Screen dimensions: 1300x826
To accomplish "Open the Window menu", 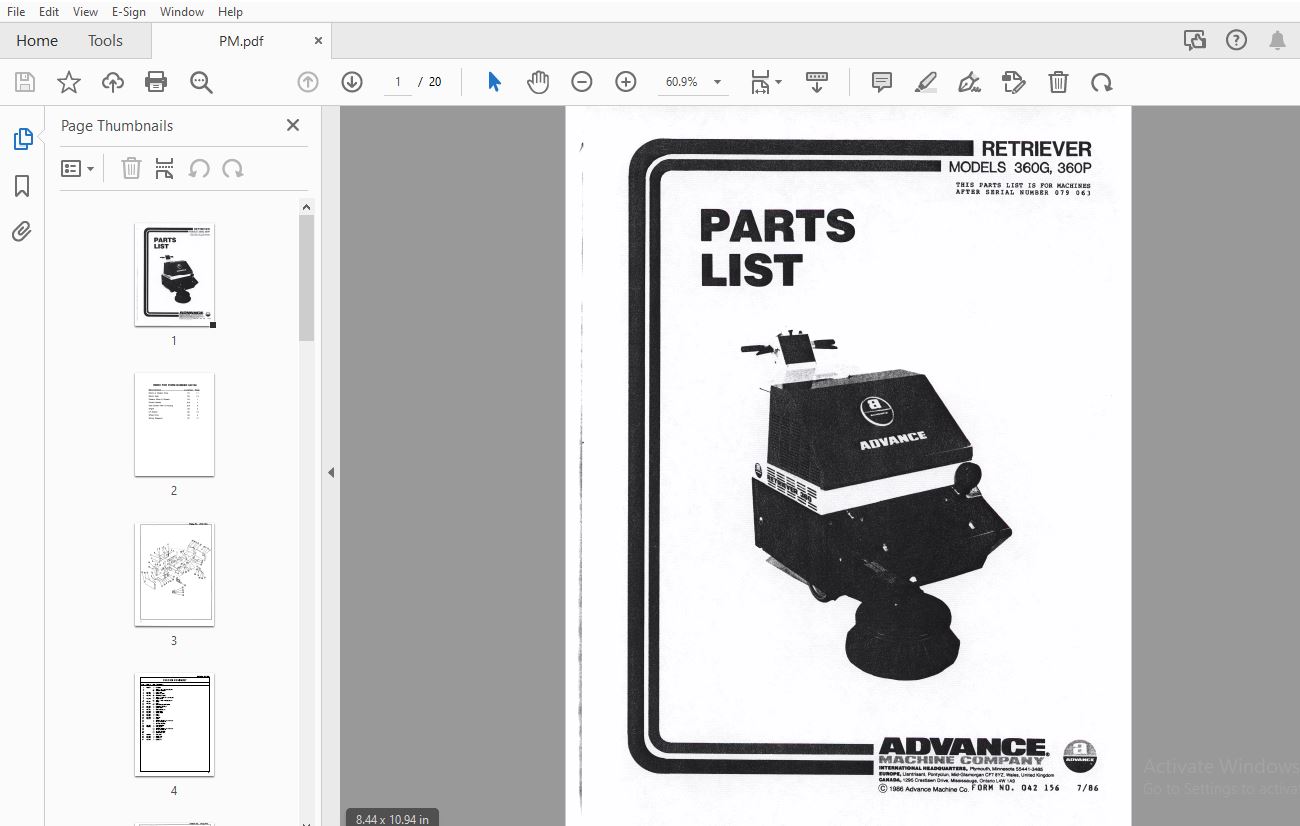I will (182, 11).
